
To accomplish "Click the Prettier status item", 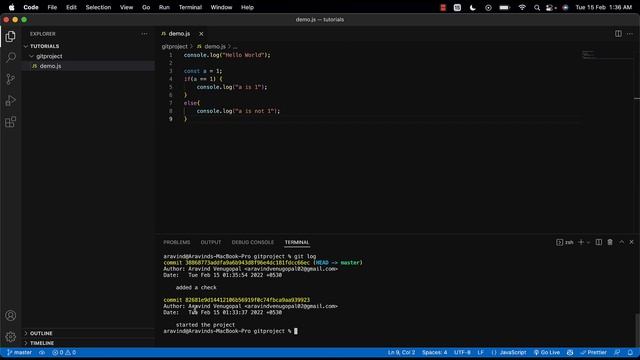I will (593, 353).
